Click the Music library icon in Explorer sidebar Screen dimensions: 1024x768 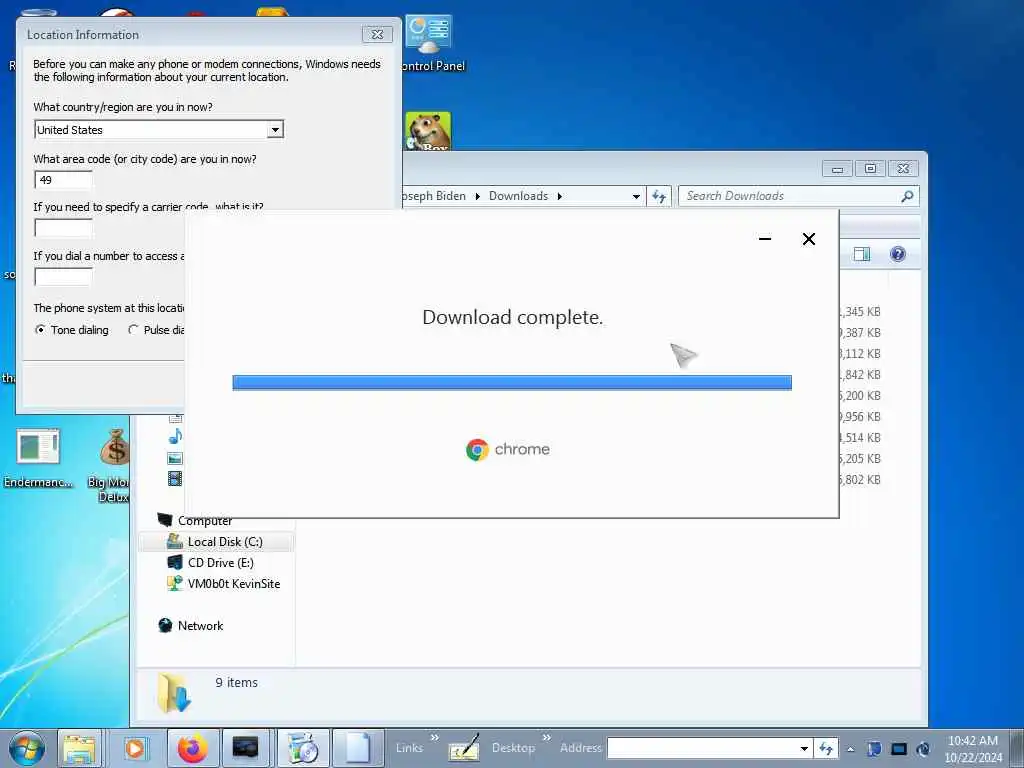[174, 436]
